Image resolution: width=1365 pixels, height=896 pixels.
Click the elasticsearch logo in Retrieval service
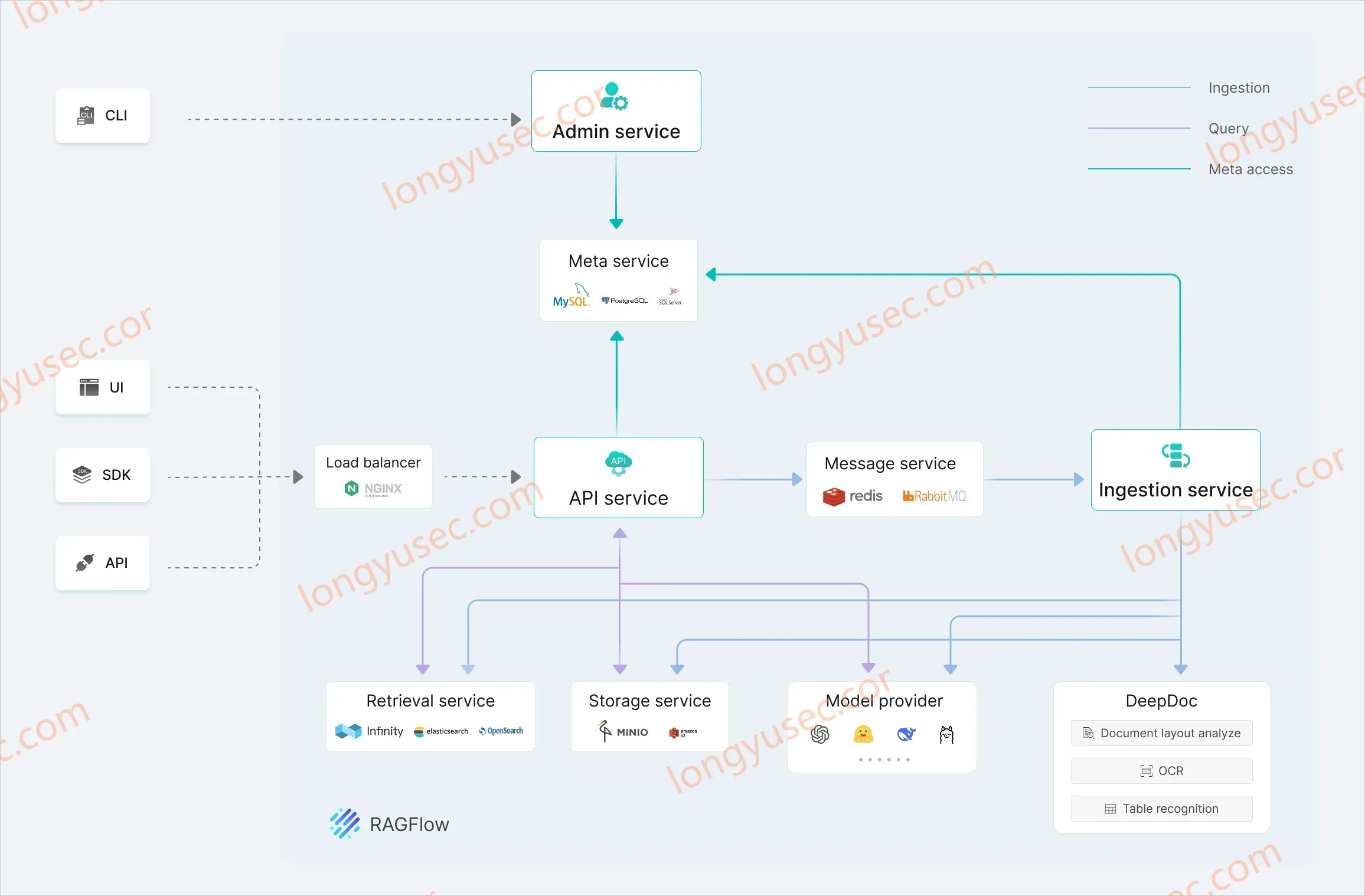(x=441, y=731)
